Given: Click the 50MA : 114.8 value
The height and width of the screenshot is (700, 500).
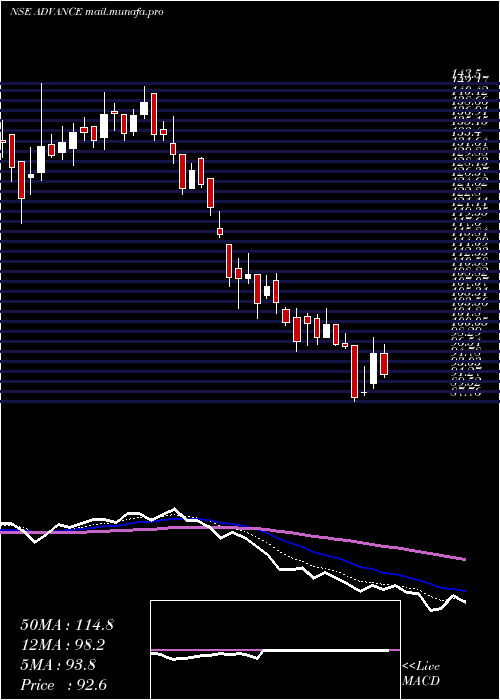Looking at the screenshot, I should coord(67,625).
